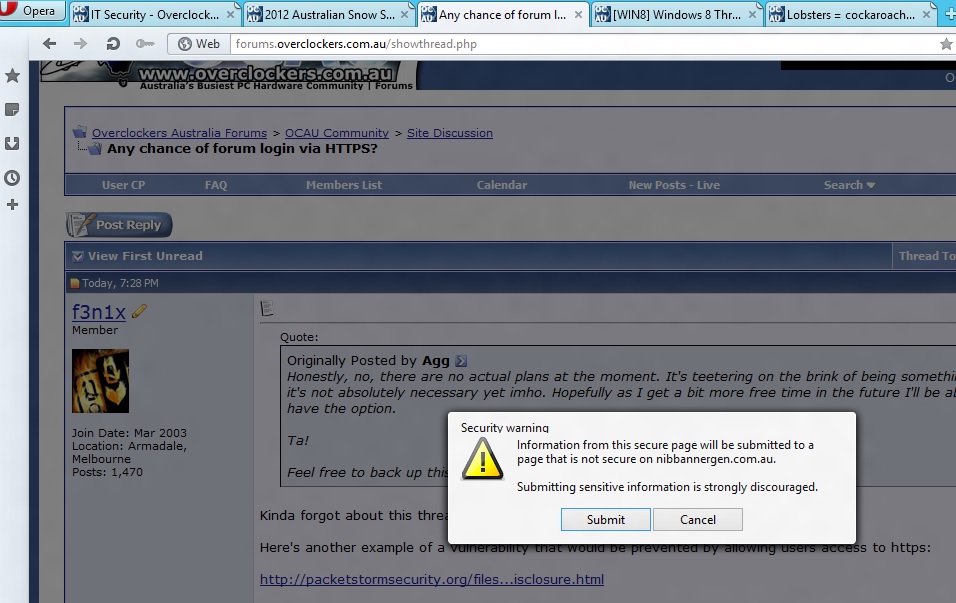Open Calendar in the forum navbar
956x603 pixels.
[x=502, y=185]
